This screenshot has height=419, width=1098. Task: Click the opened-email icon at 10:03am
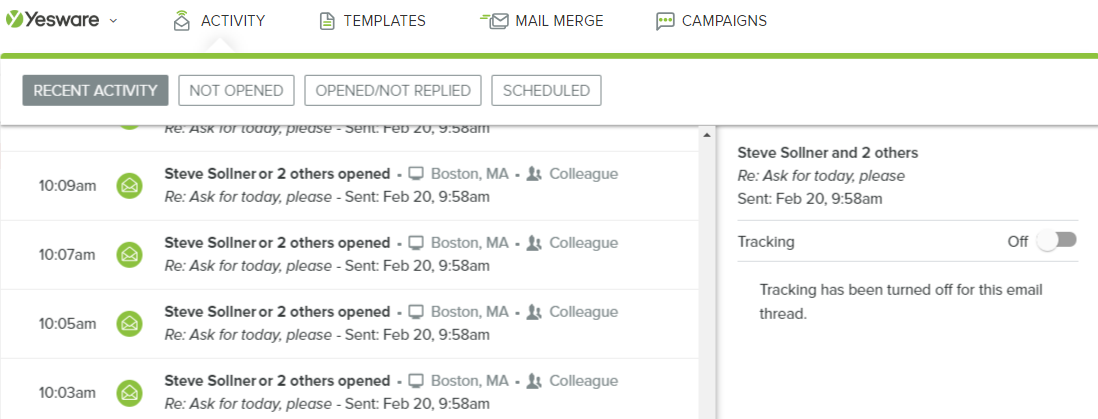(x=129, y=392)
